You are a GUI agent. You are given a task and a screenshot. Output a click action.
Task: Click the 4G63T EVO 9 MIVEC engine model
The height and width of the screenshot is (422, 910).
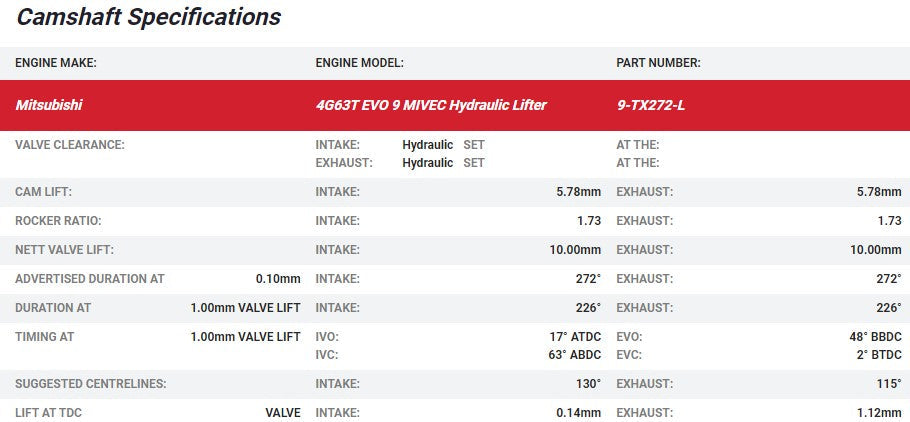pyautogui.click(x=431, y=105)
